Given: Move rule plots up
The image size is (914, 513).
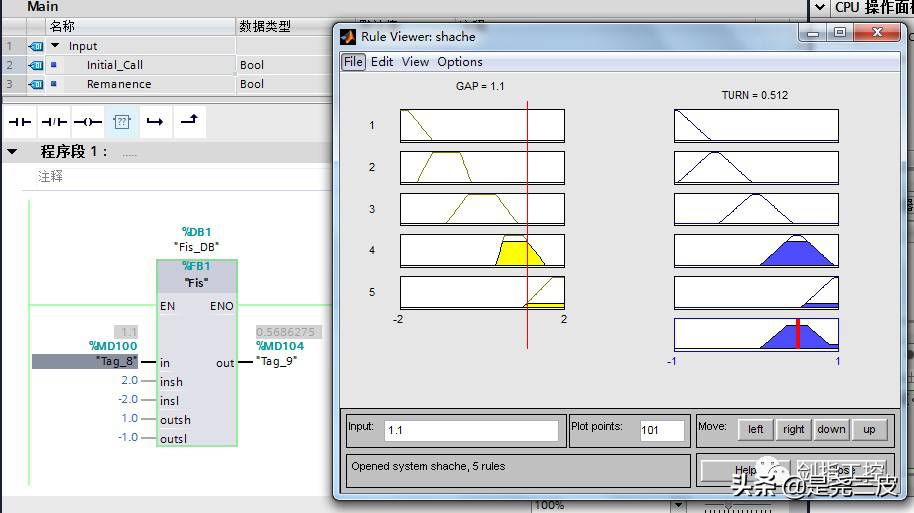Looking at the screenshot, I should (x=869, y=430).
